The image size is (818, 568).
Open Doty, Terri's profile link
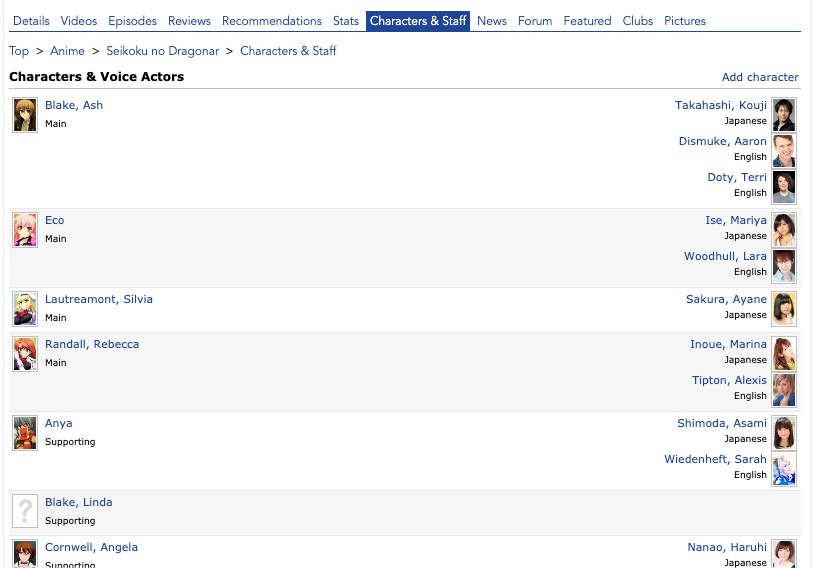[x=737, y=177]
